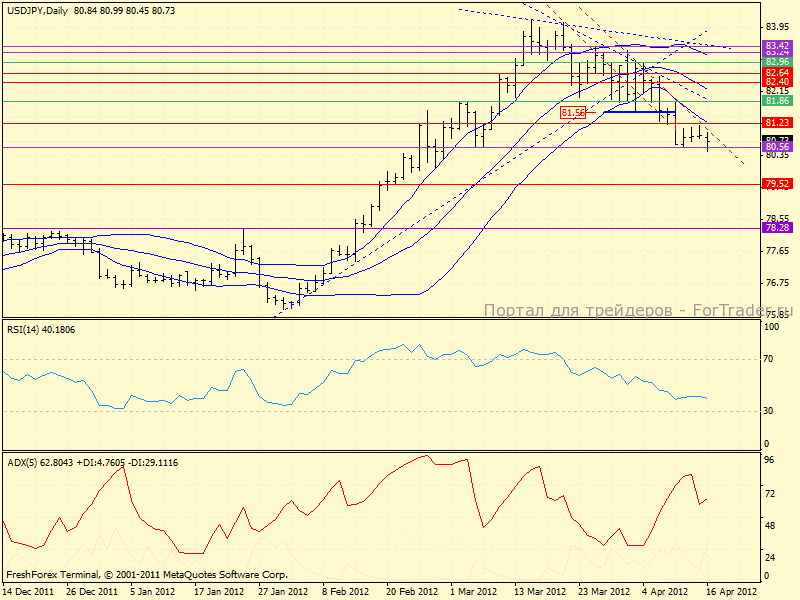Image resolution: width=800 pixels, height=600 pixels.
Task: Click the USDJPY,Daily chart title
Action: tap(38, 8)
